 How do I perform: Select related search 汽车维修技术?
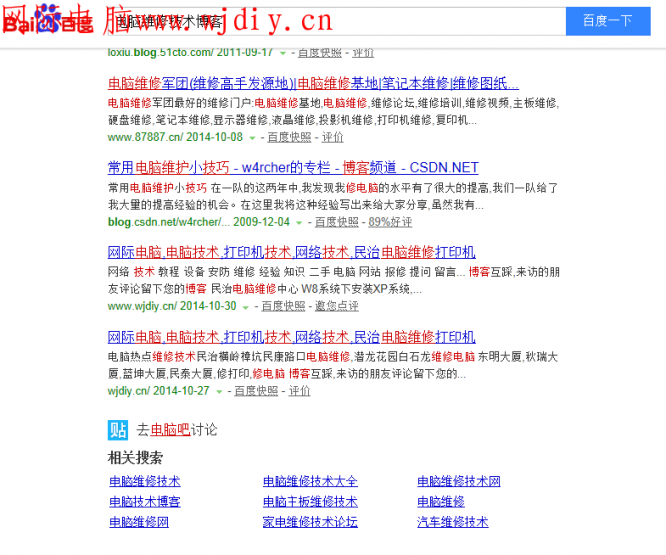click(x=452, y=521)
